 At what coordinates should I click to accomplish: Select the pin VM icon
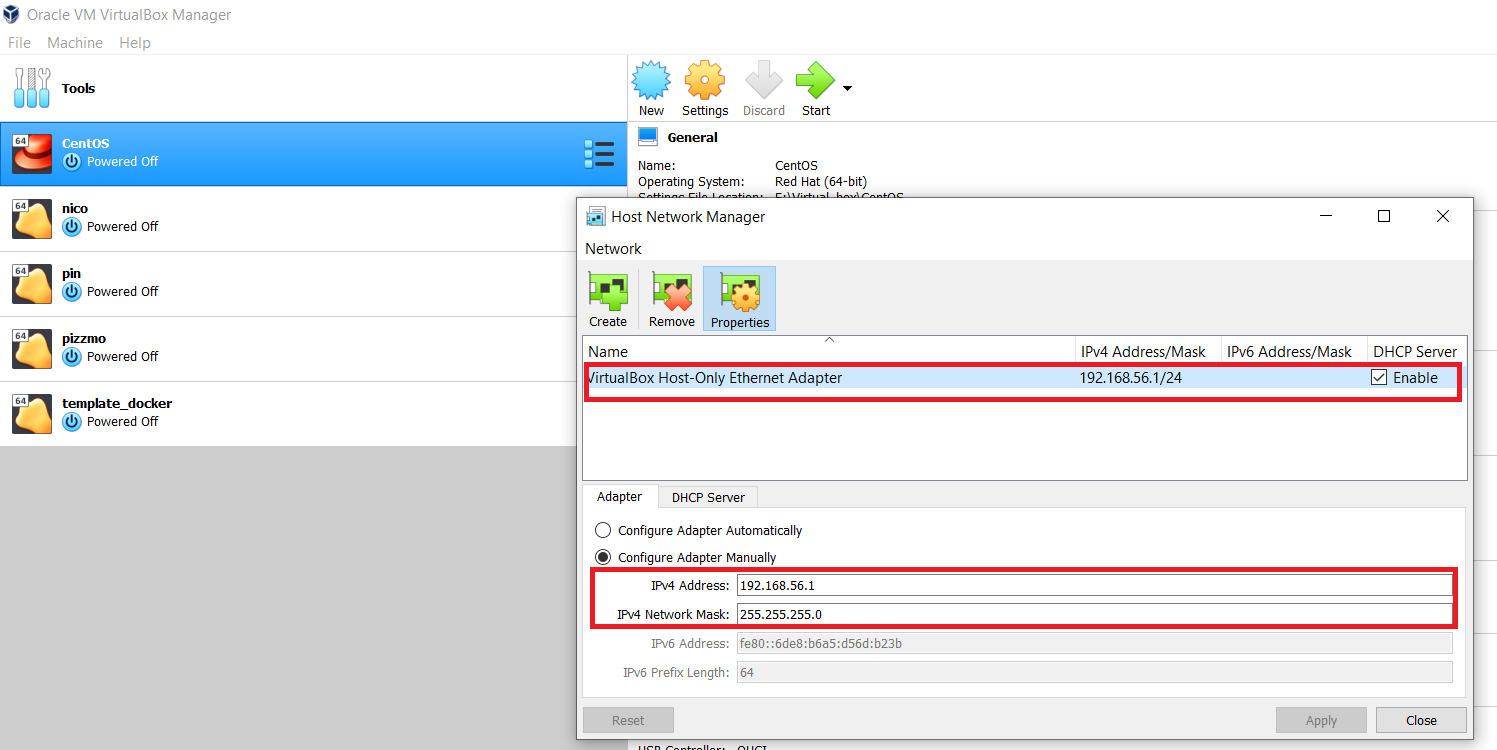coord(32,284)
